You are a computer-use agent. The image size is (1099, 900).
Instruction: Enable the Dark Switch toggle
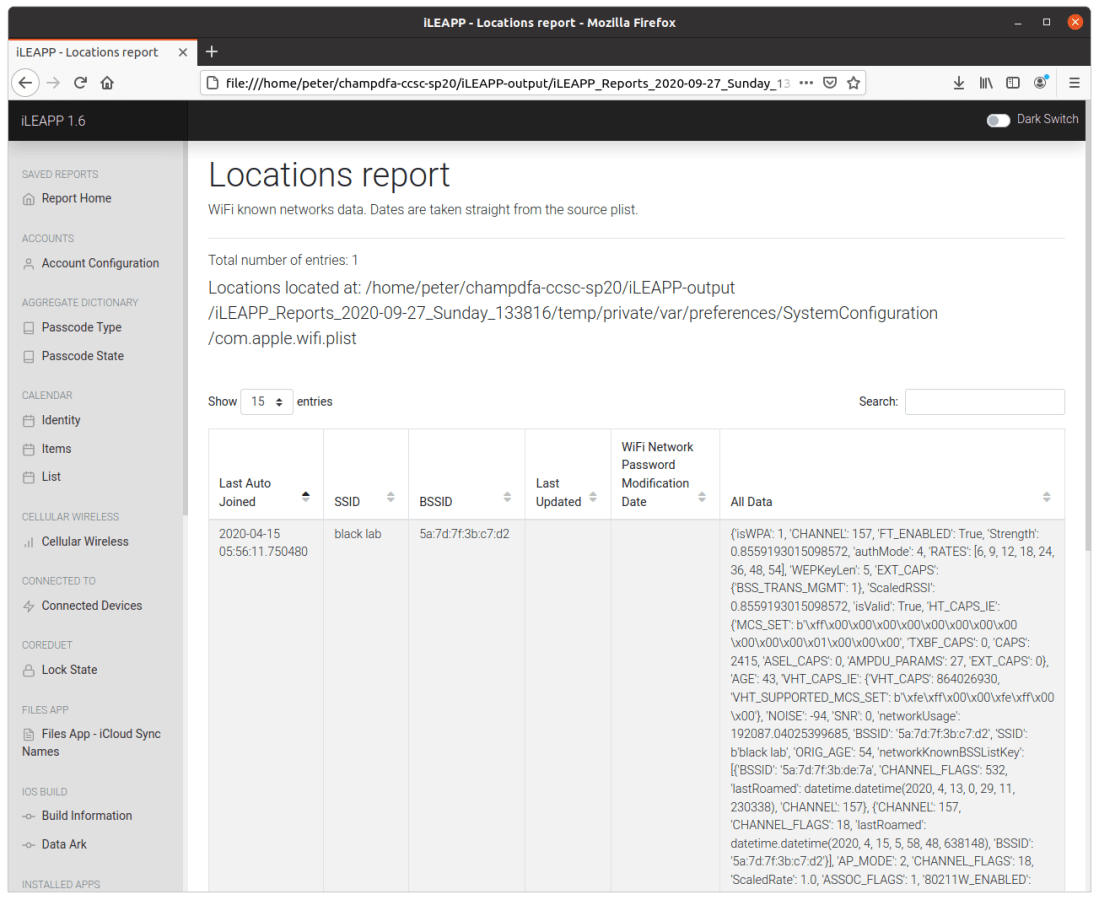pyautogui.click(x=998, y=120)
